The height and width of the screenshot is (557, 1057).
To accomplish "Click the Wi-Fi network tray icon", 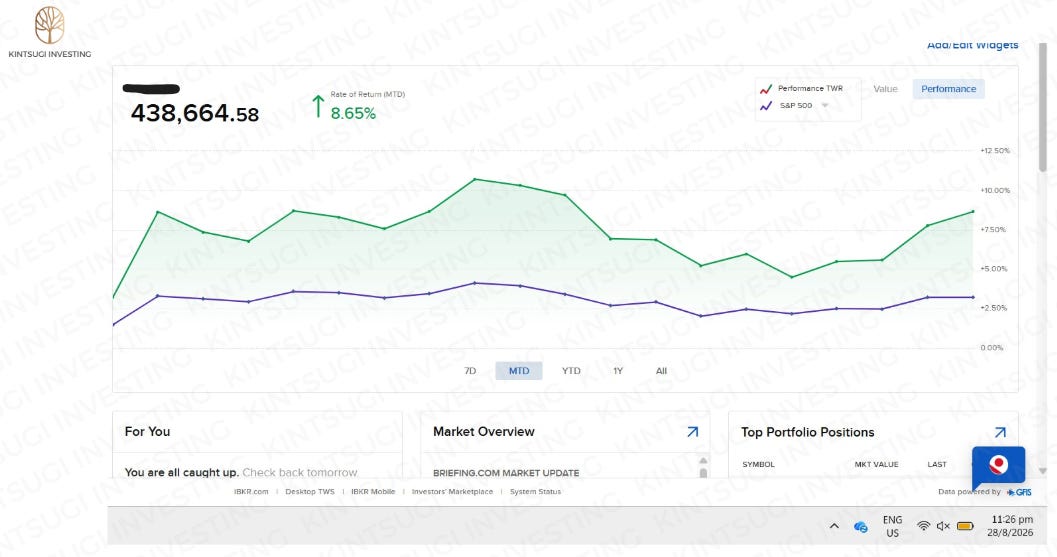I will coord(924,526).
